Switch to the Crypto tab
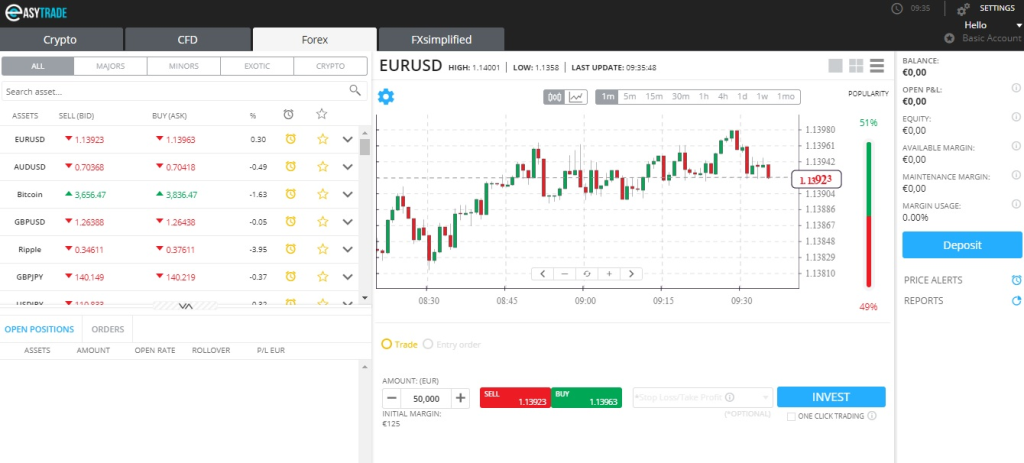Screen dimensions: 1024x463 click(60, 40)
